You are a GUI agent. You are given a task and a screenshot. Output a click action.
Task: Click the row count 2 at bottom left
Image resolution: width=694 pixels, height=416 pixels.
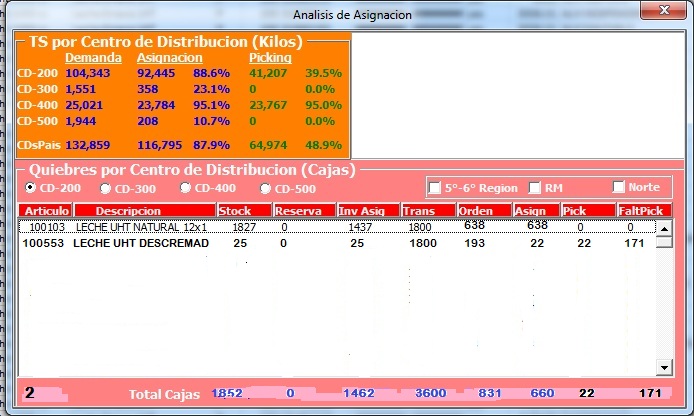(x=30, y=393)
